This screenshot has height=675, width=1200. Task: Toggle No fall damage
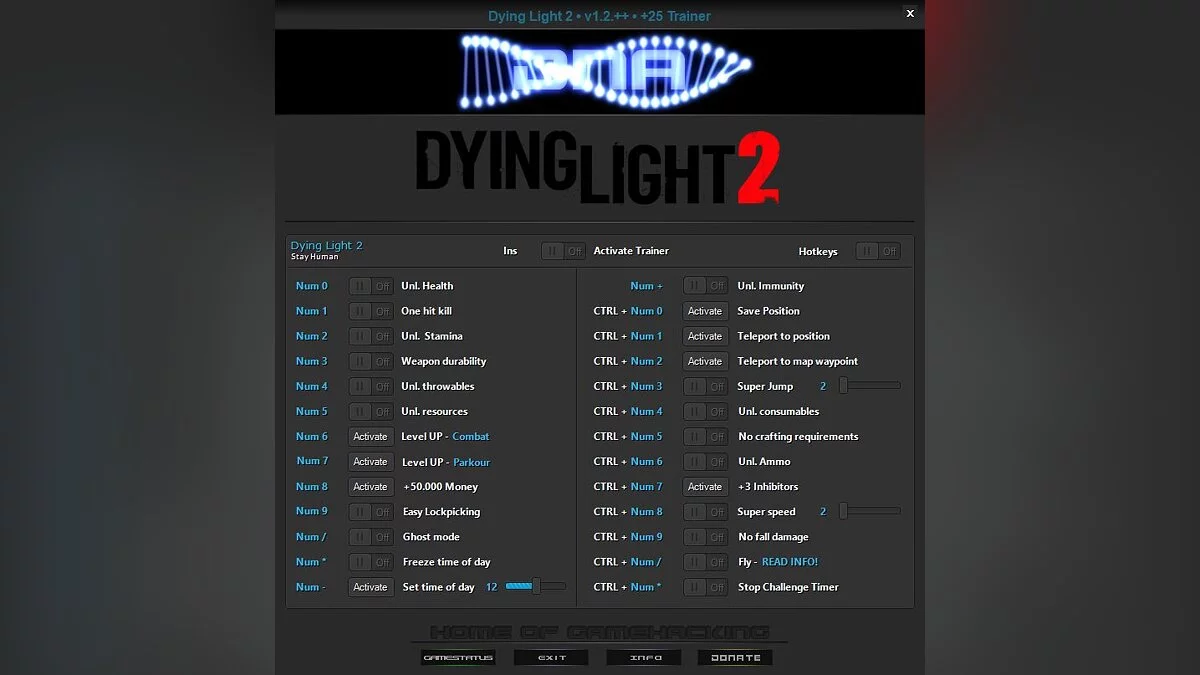click(x=705, y=536)
